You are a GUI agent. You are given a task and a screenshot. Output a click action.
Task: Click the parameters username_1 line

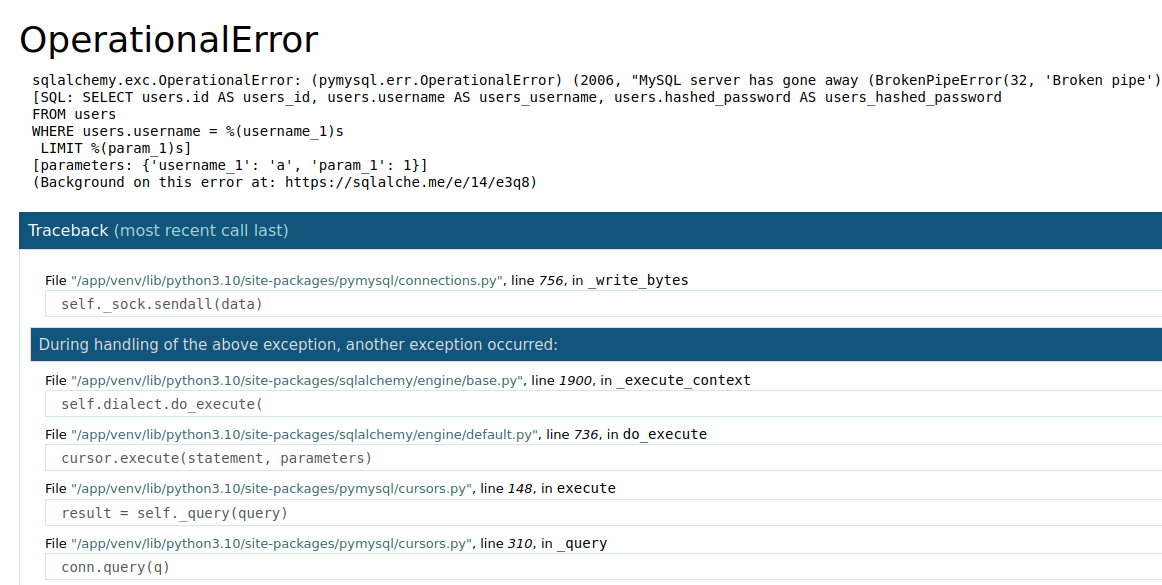coord(230,165)
